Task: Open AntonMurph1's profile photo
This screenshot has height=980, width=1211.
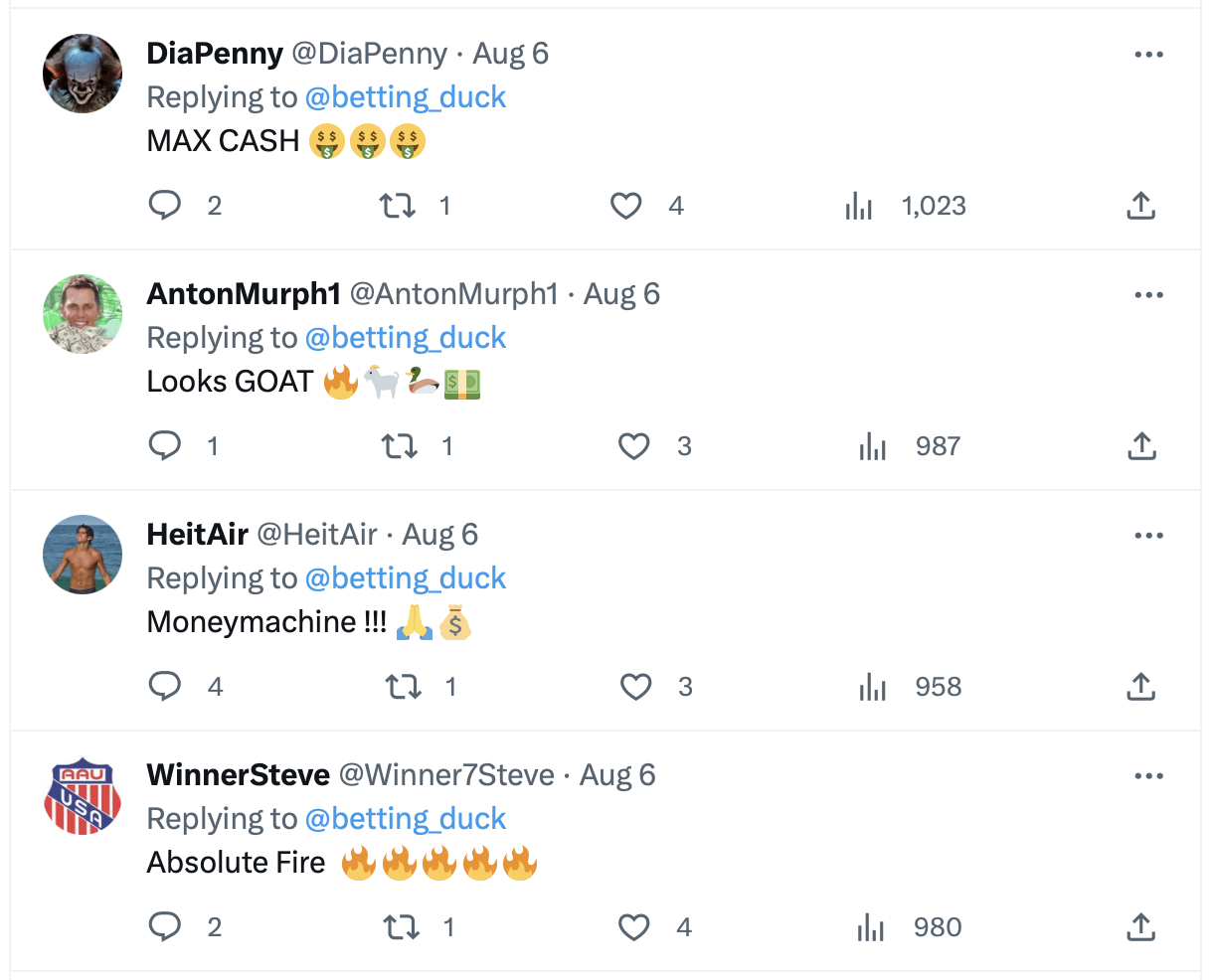Action: 83,314
